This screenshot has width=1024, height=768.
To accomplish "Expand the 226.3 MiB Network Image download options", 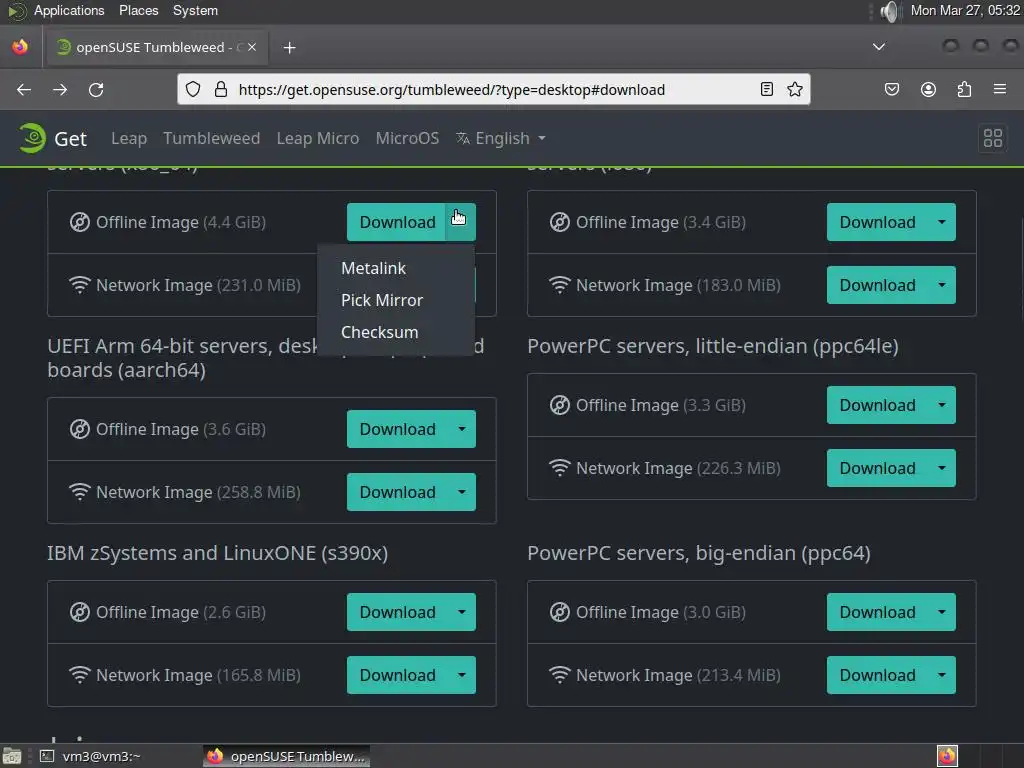I will pyautogui.click(x=942, y=468).
